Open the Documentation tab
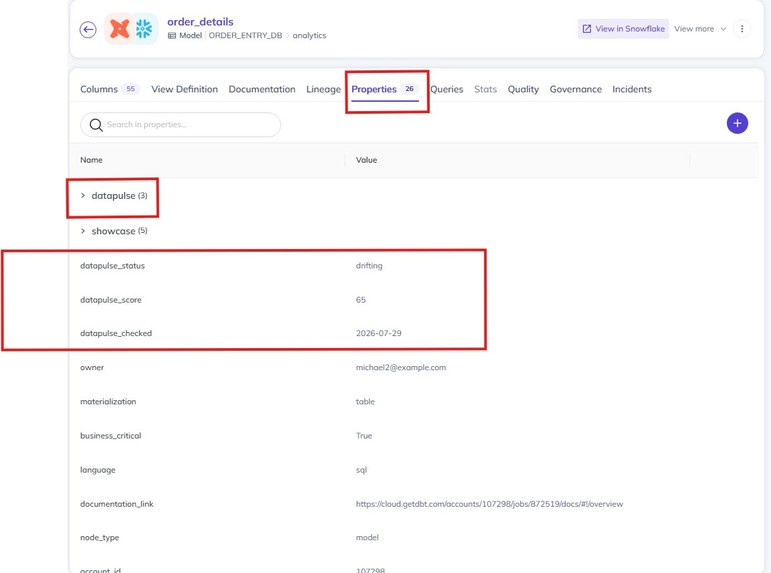 pyautogui.click(x=262, y=90)
